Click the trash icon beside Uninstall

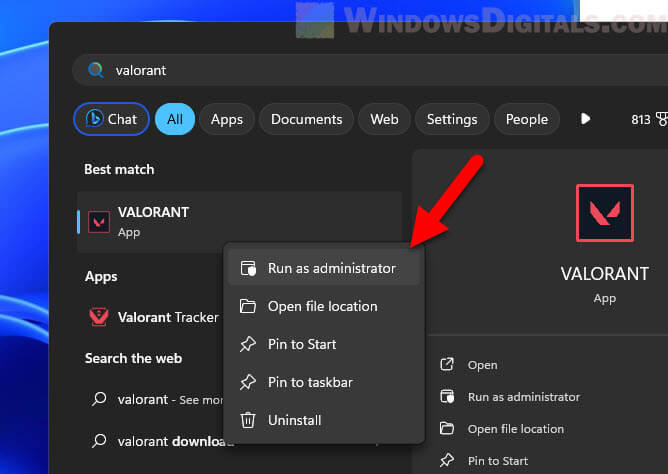[248, 420]
